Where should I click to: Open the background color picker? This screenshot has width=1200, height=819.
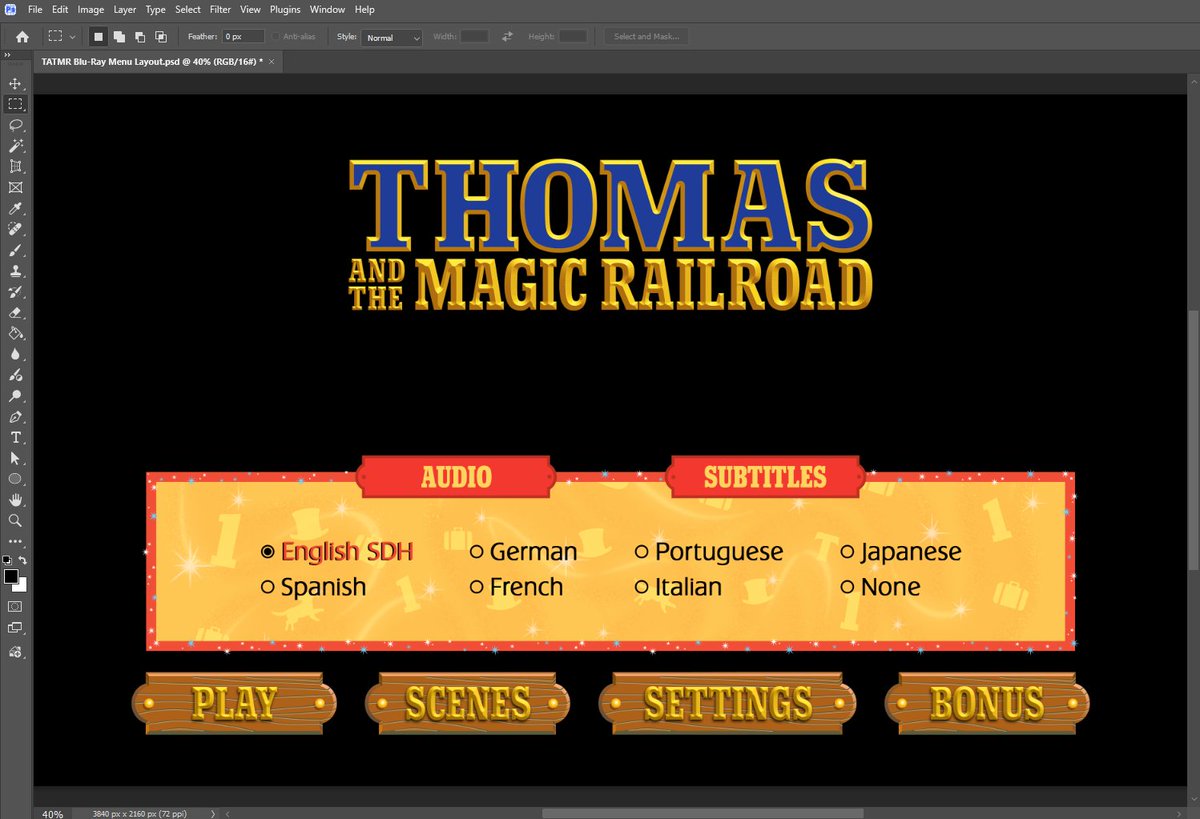point(22,586)
